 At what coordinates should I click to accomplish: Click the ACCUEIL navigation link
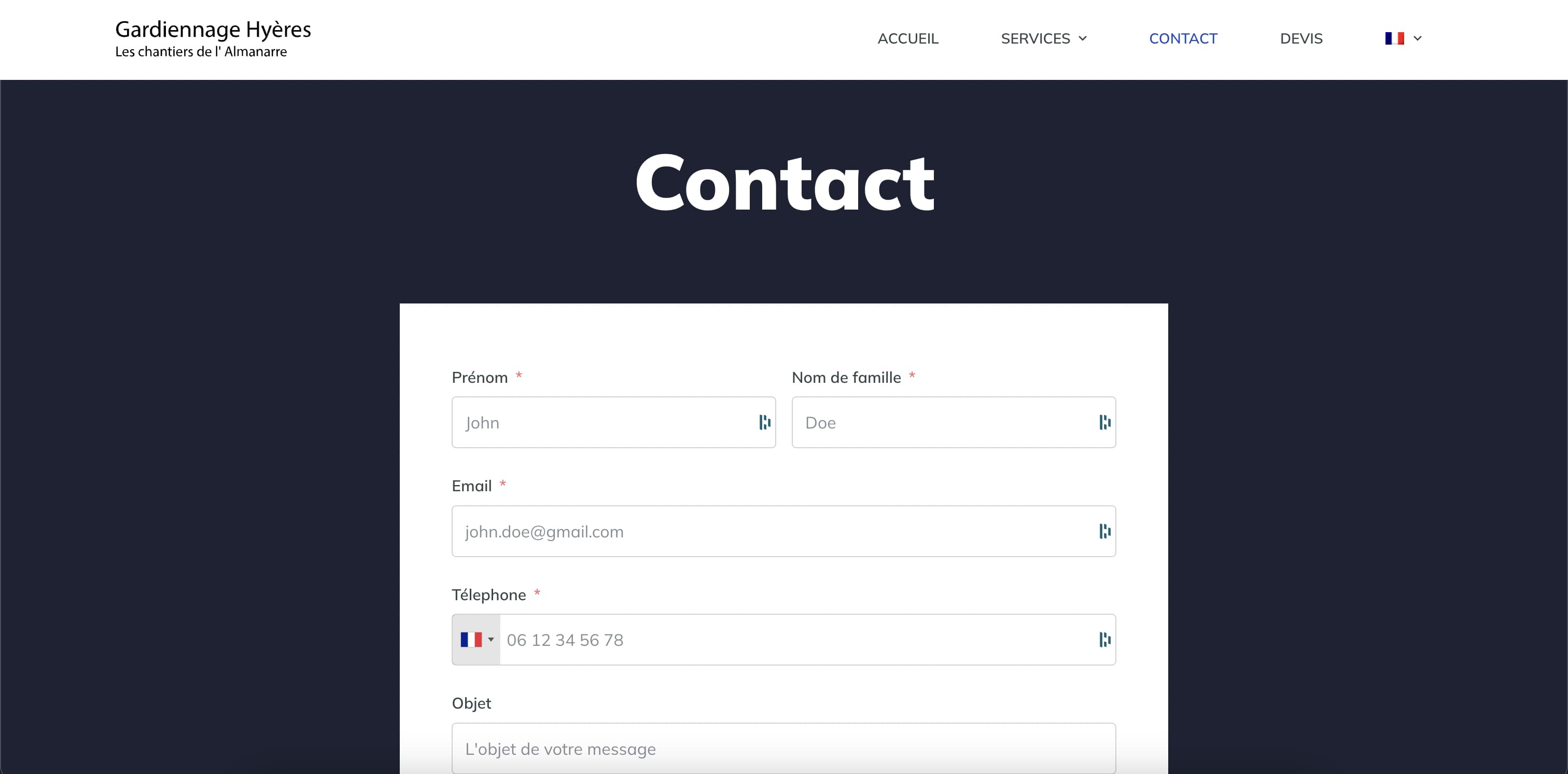[x=907, y=38]
